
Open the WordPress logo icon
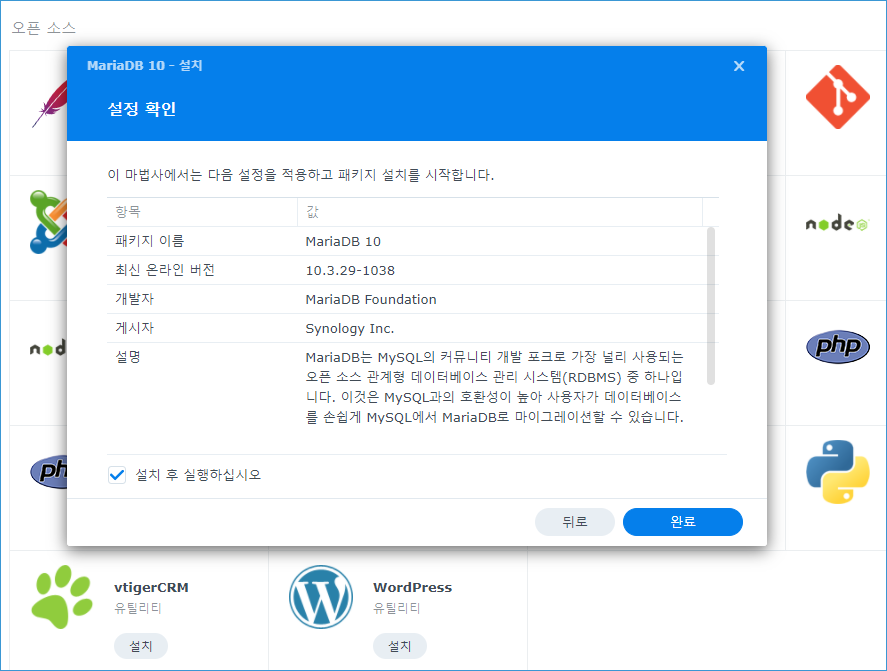[321, 596]
